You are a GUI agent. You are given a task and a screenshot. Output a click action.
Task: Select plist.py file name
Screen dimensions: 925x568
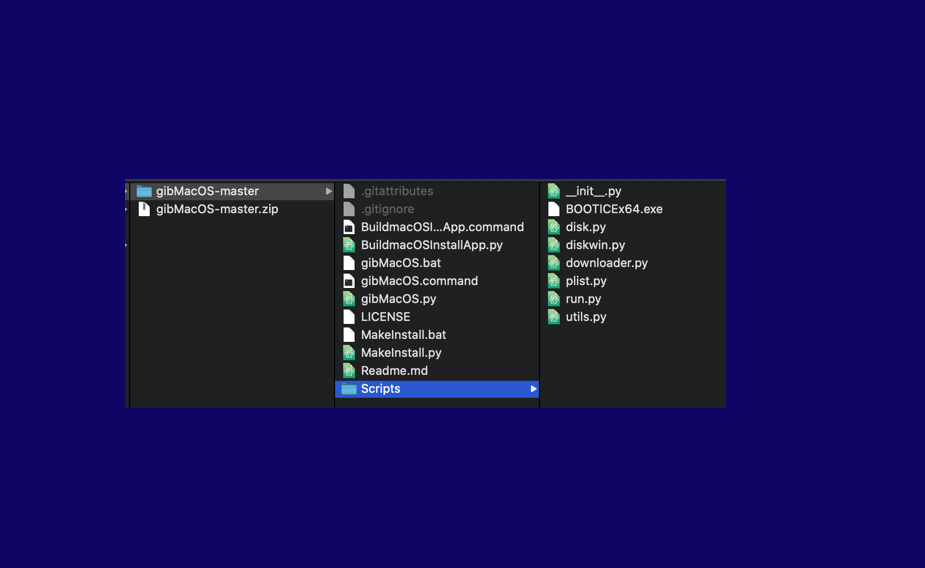pyautogui.click(x=586, y=281)
